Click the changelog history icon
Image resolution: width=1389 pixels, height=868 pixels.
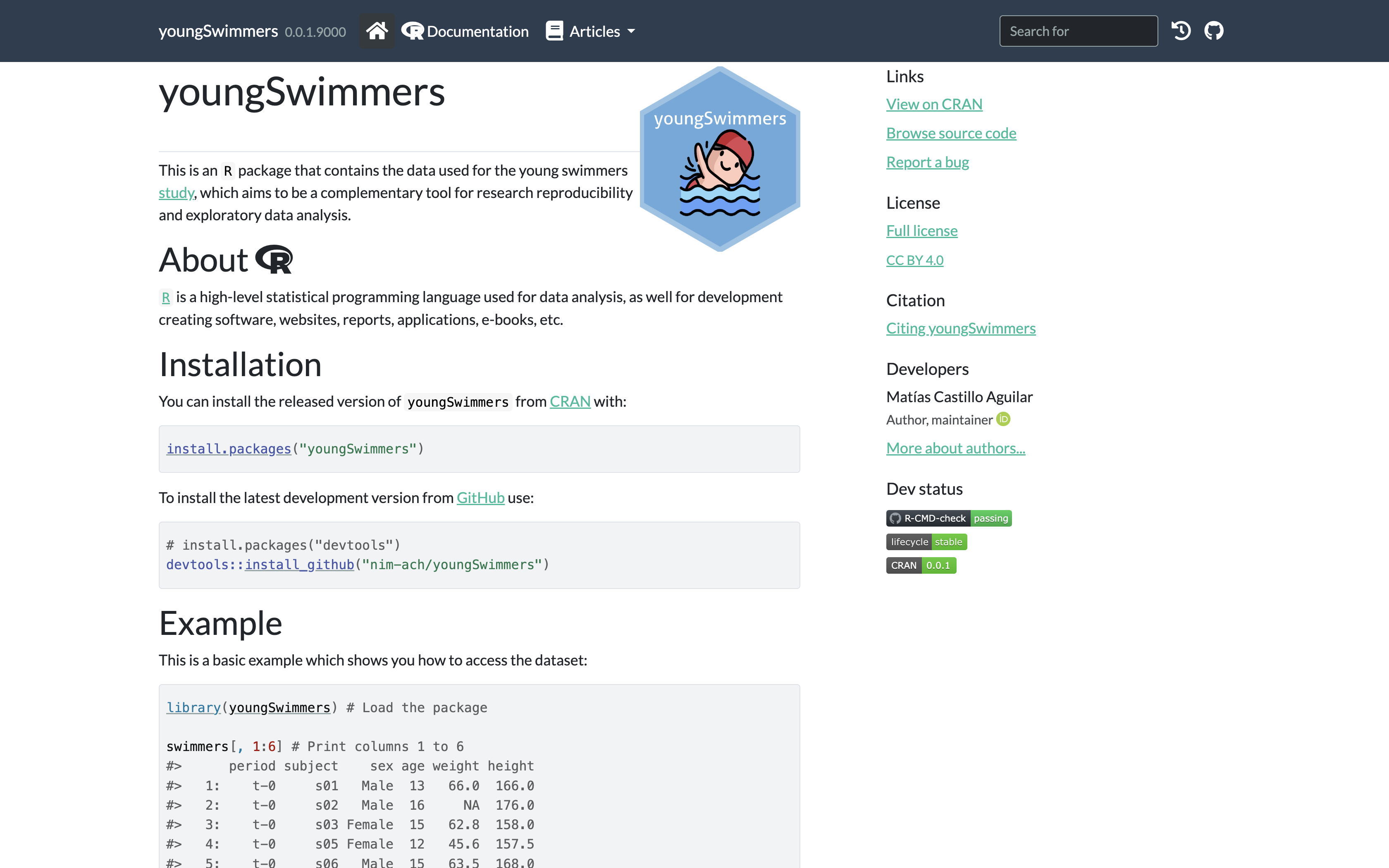coord(1181,31)
